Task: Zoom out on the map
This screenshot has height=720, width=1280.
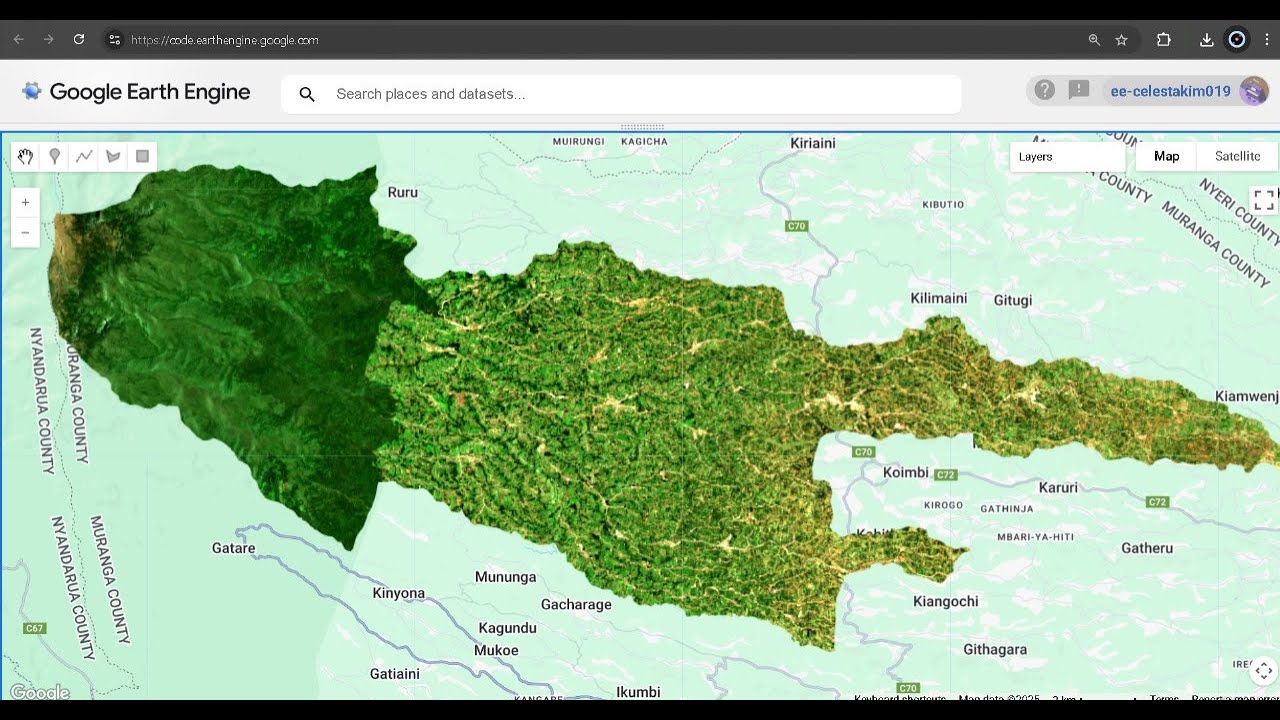Action: (25, 232)
